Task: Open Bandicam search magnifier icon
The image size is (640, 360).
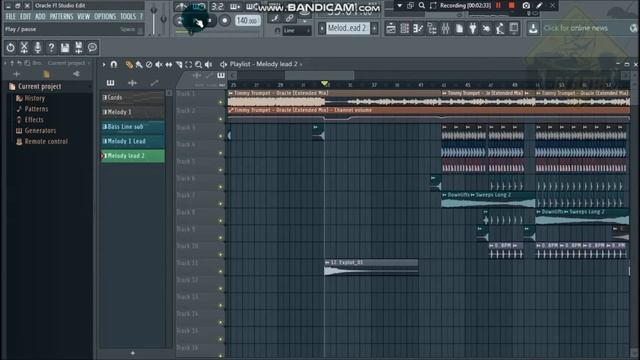Action: click(422, 6)
